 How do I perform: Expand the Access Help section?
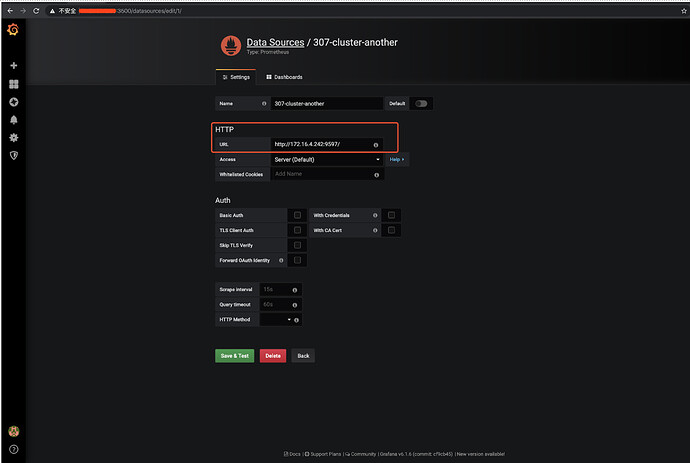(397, 159)
